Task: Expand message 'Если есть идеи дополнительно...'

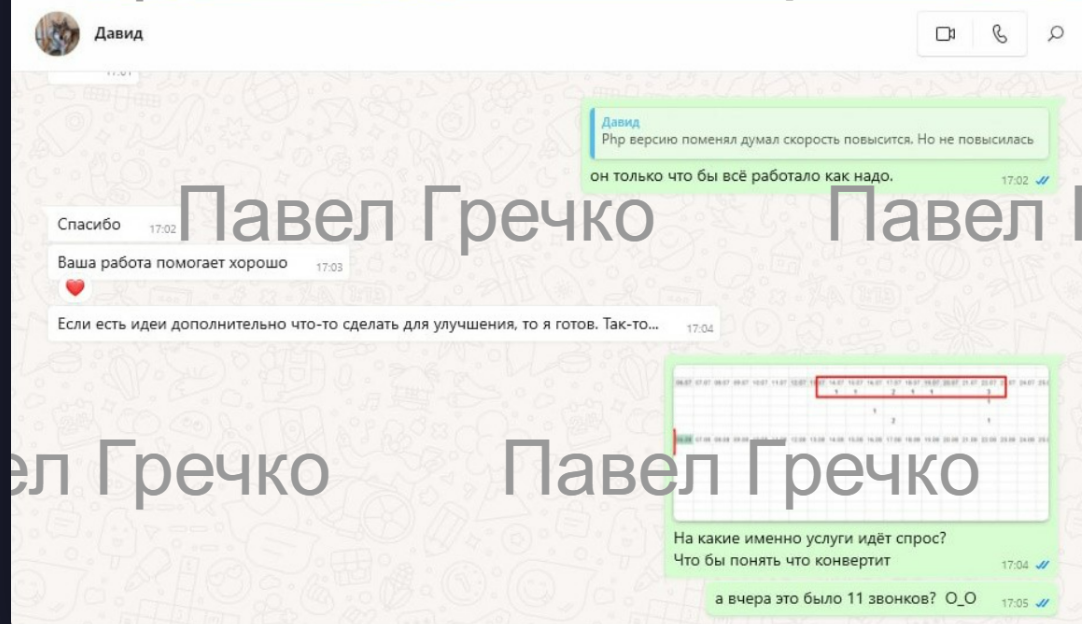Action: 384,324
